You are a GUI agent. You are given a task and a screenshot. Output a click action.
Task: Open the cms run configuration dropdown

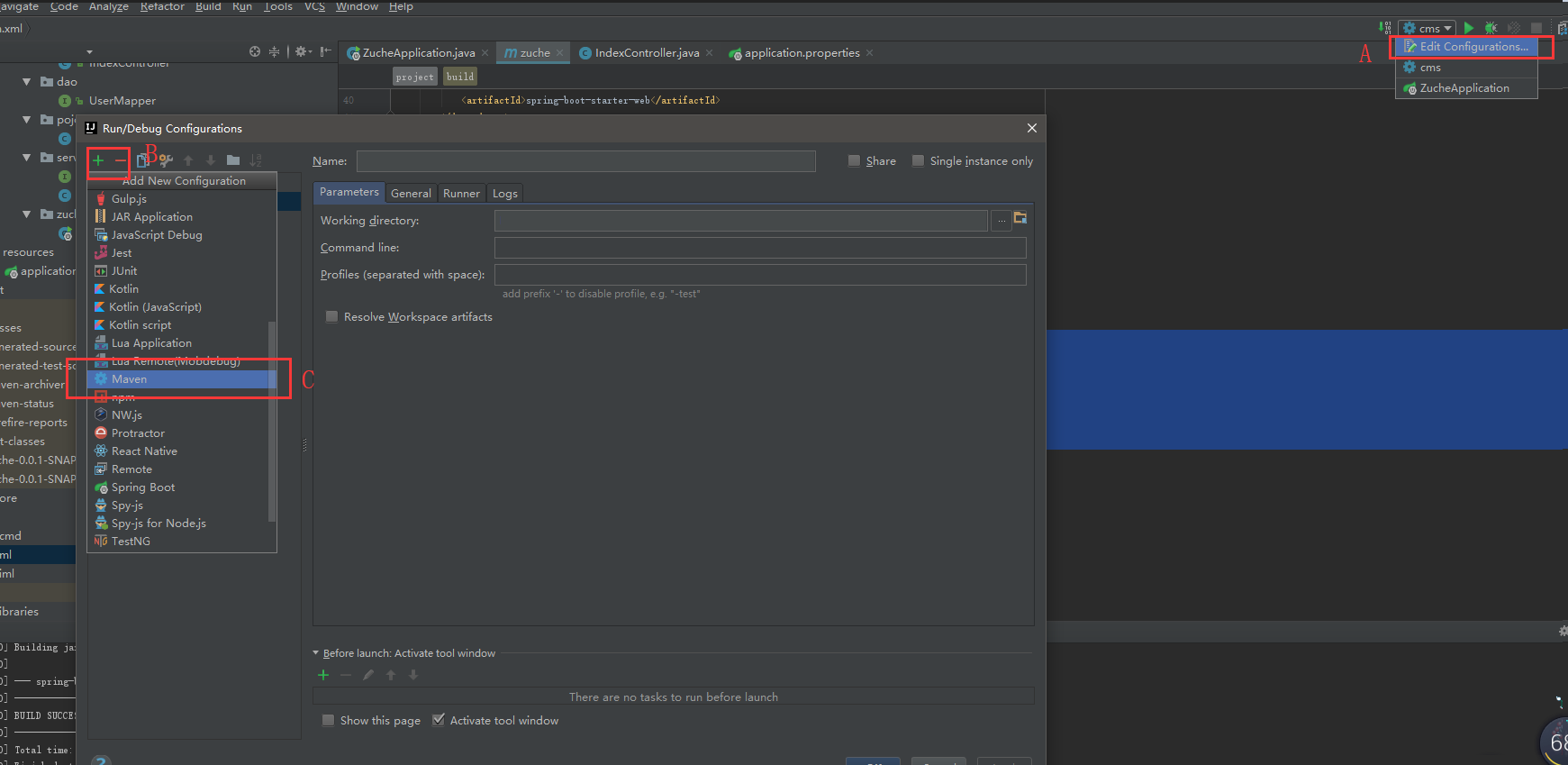1428,28
